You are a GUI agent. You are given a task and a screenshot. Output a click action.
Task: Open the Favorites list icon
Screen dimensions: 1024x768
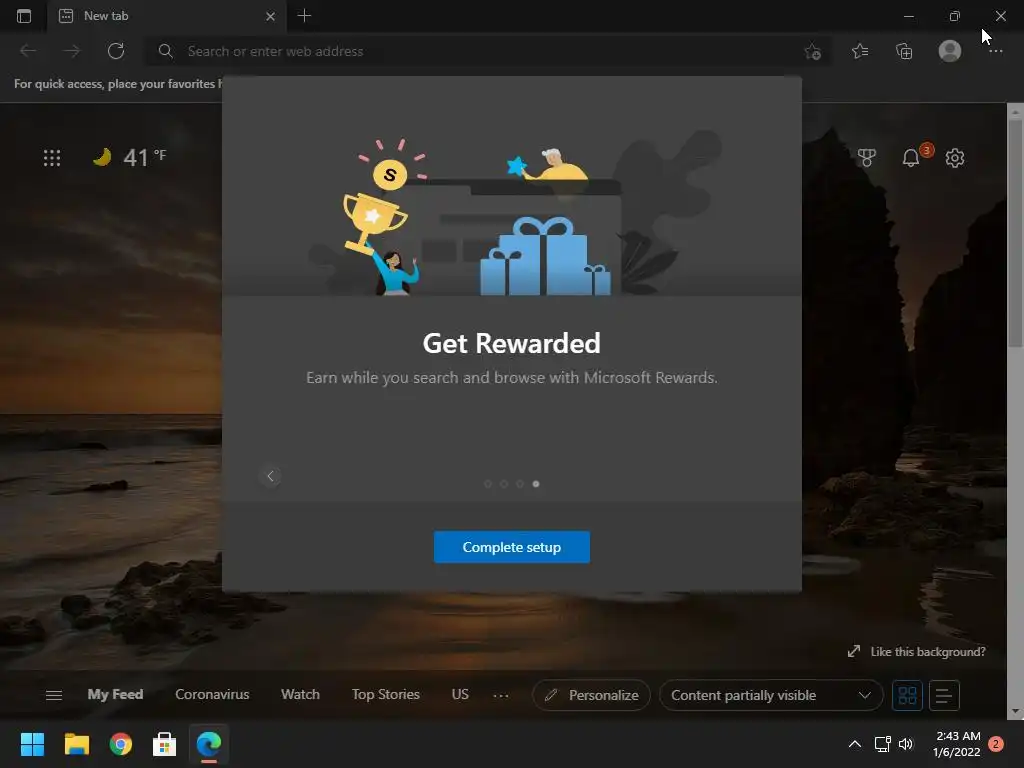860,51
